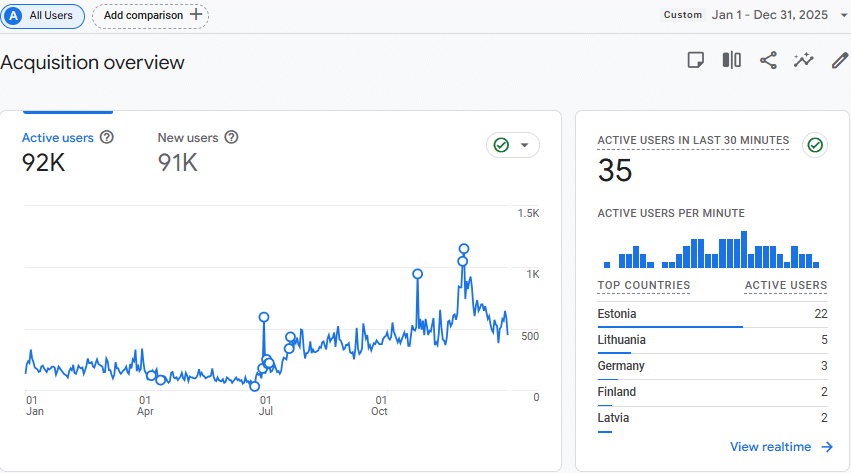Select the Active users metric tab
This screenshot has width=851, height=473.
click(x=58, y=137)
